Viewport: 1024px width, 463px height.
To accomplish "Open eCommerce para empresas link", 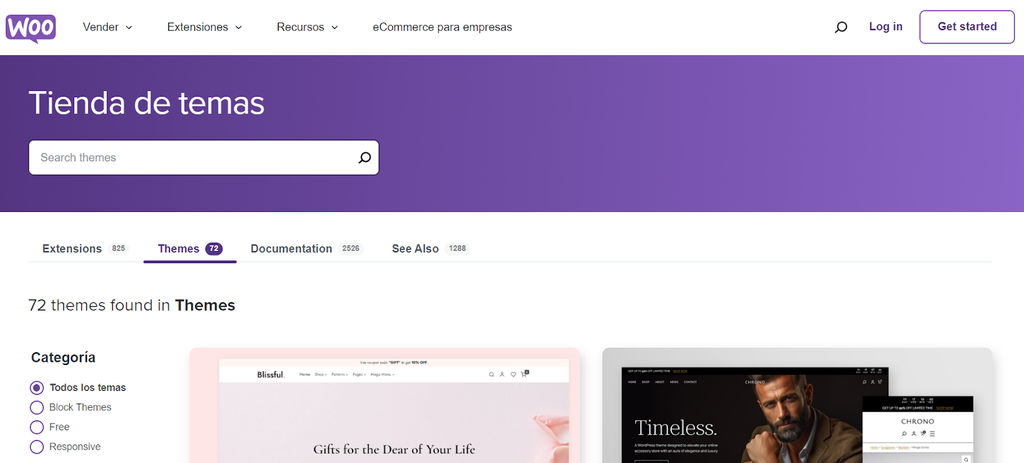I will click(442, 27).
